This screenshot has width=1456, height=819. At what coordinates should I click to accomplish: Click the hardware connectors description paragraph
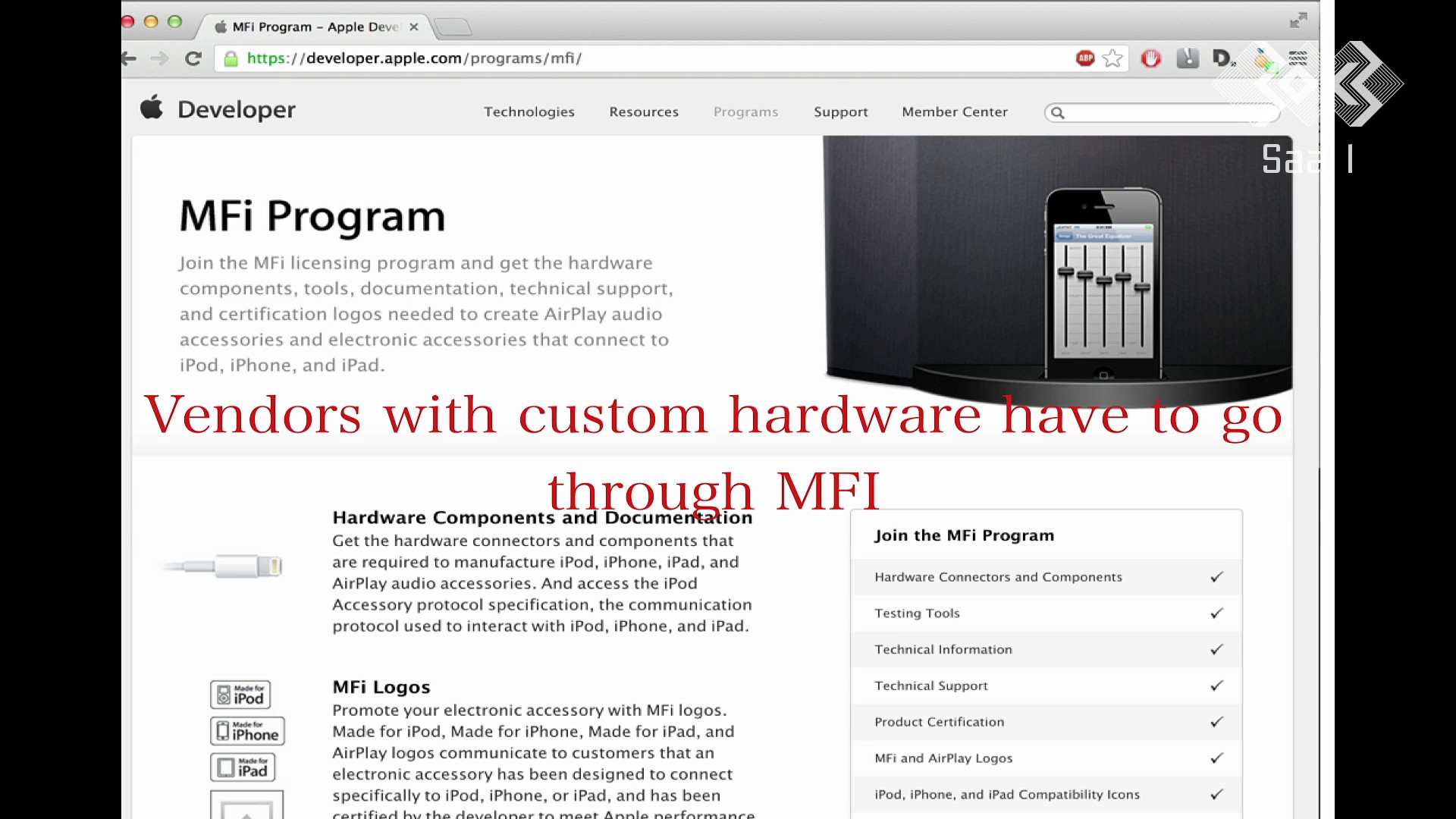542,583
